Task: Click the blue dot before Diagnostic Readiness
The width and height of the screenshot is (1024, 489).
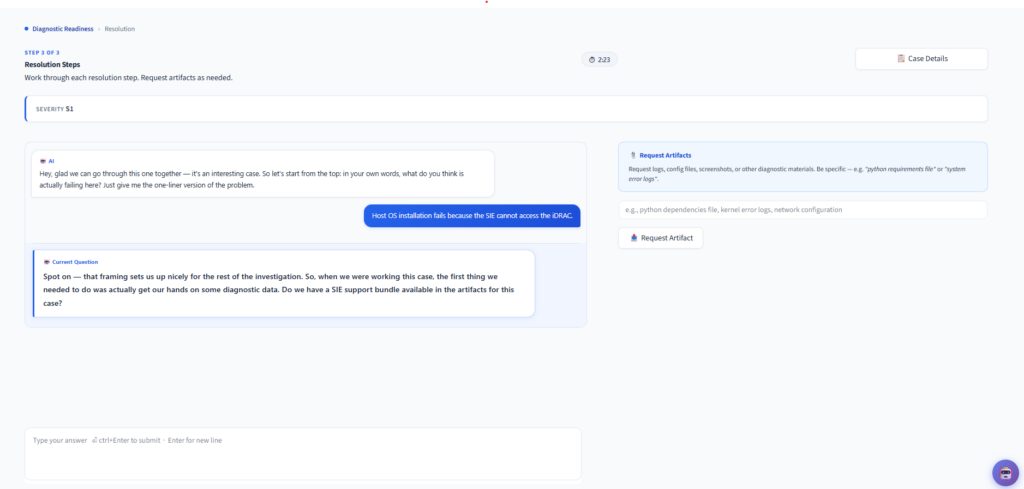Action: pos(27,29)
